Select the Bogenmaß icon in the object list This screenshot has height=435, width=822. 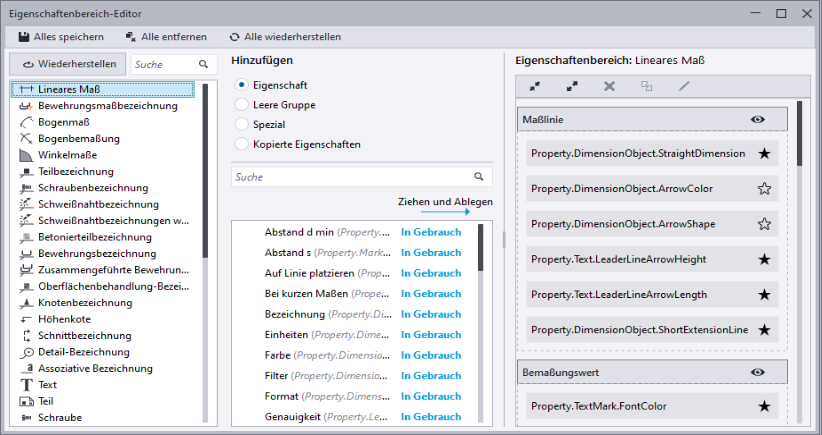click(27, 122)
